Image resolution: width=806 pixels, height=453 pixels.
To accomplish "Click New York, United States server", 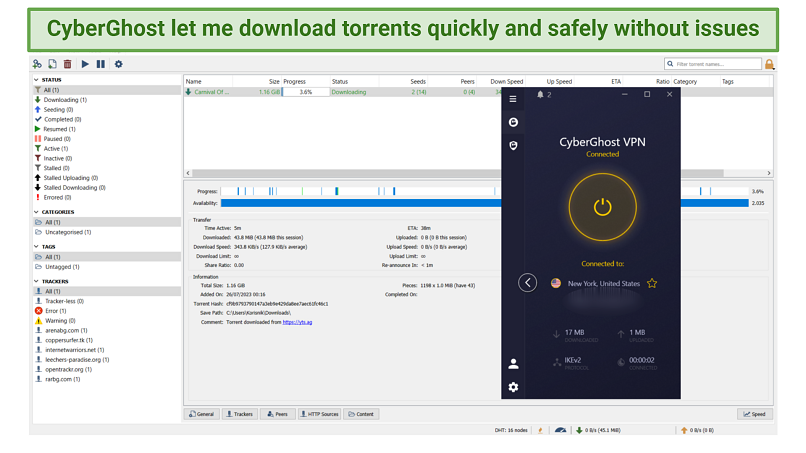I will (603, 283).
